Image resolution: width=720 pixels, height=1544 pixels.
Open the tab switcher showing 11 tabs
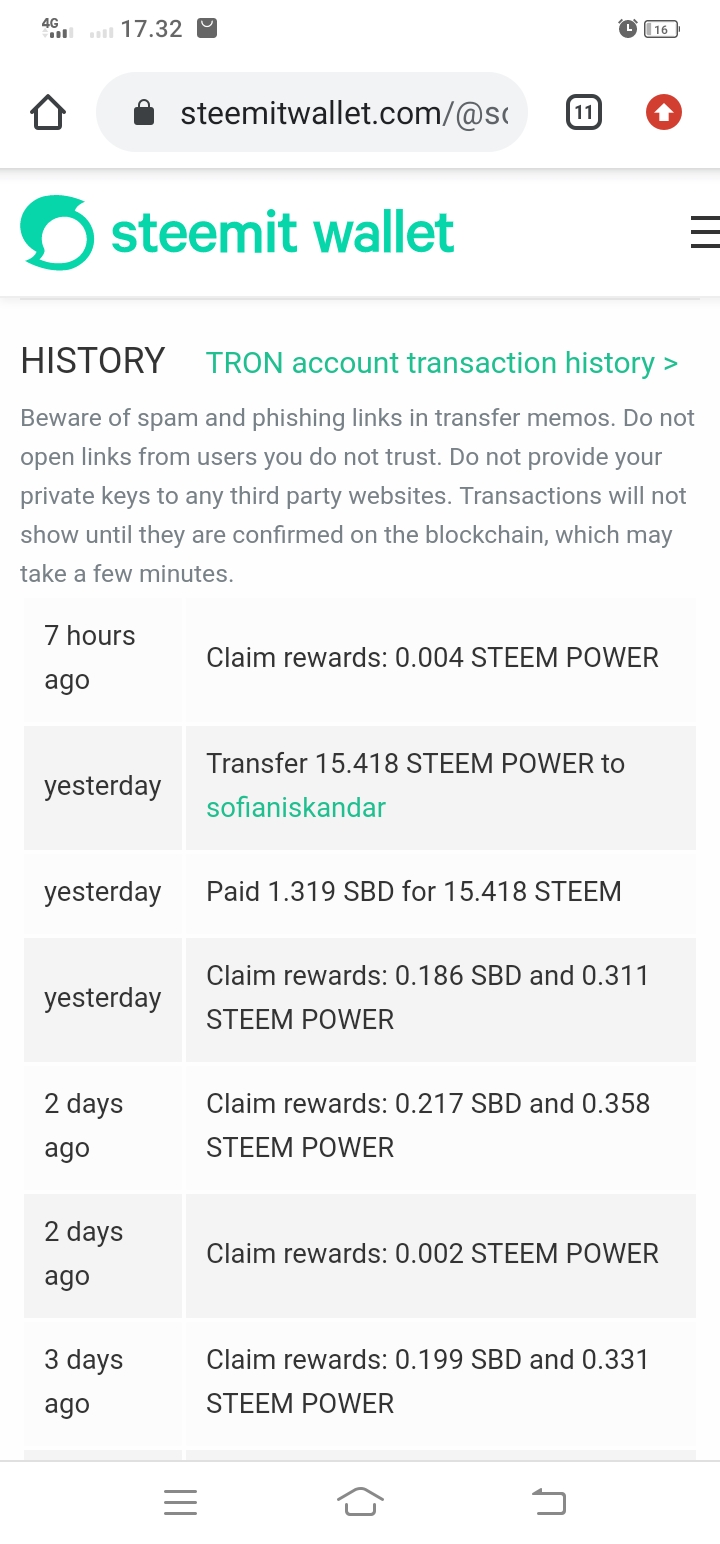(x=584, y=113)
